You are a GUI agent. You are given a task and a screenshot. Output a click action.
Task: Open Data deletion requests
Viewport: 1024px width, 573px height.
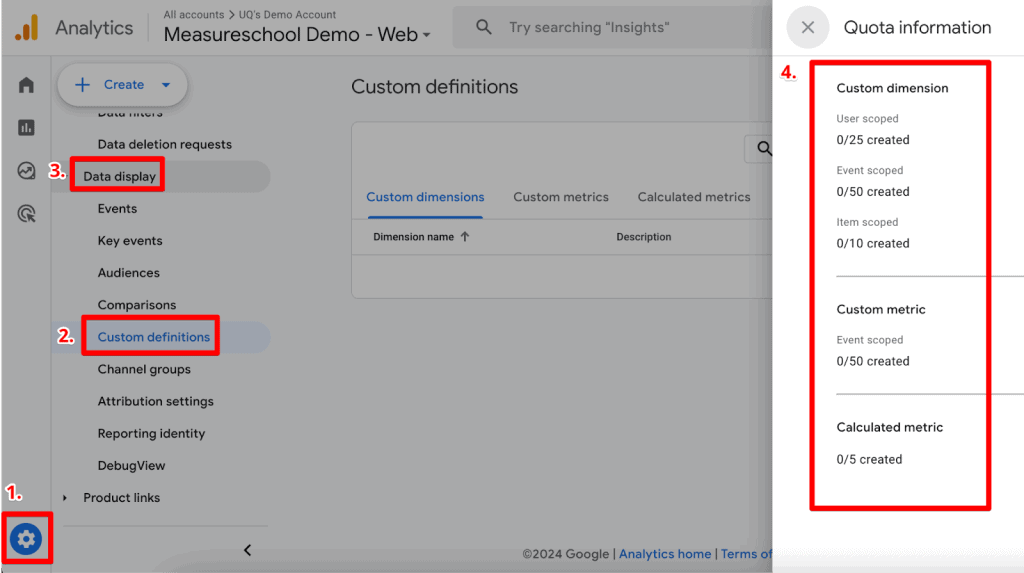click(165, 144)
